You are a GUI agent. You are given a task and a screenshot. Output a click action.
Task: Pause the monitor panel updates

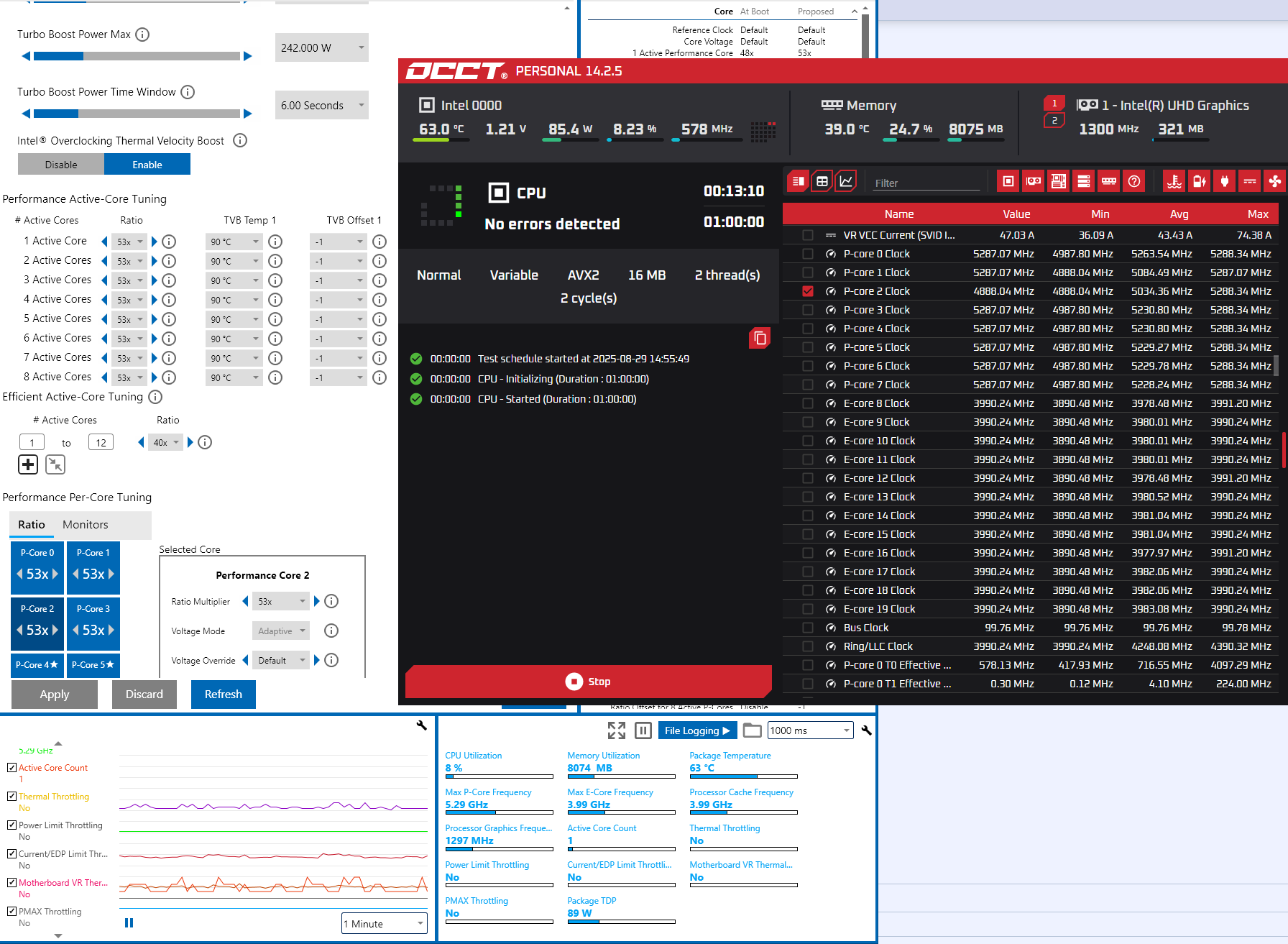coord(643,730)
